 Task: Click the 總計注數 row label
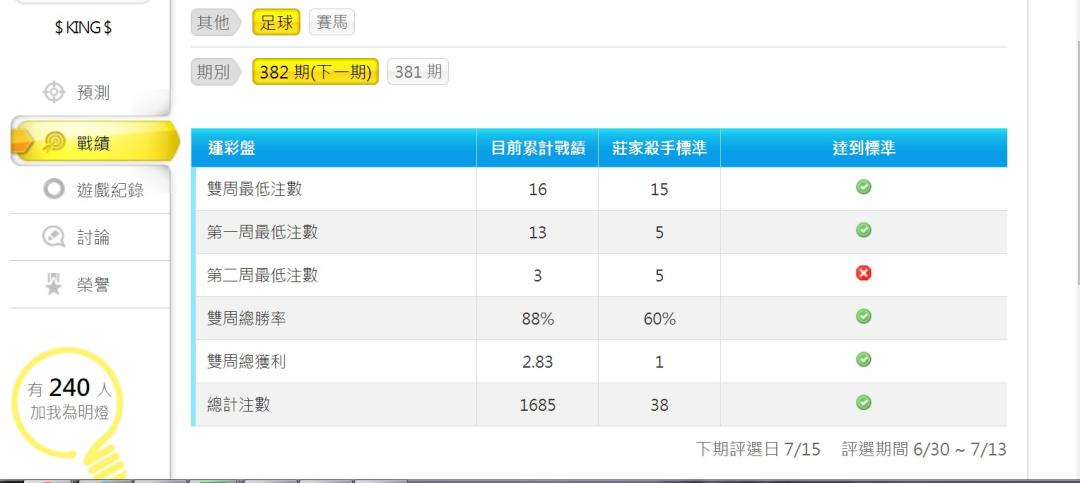pos(238,404)
